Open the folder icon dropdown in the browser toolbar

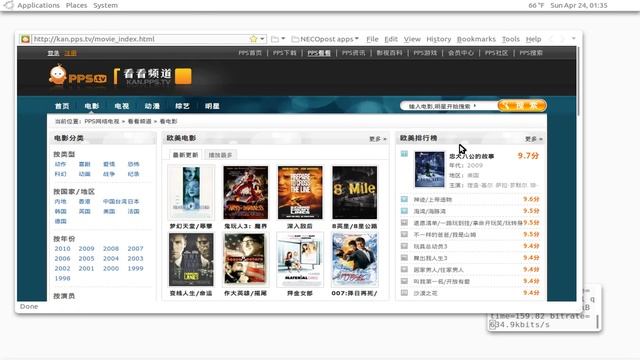pos(278,39)
